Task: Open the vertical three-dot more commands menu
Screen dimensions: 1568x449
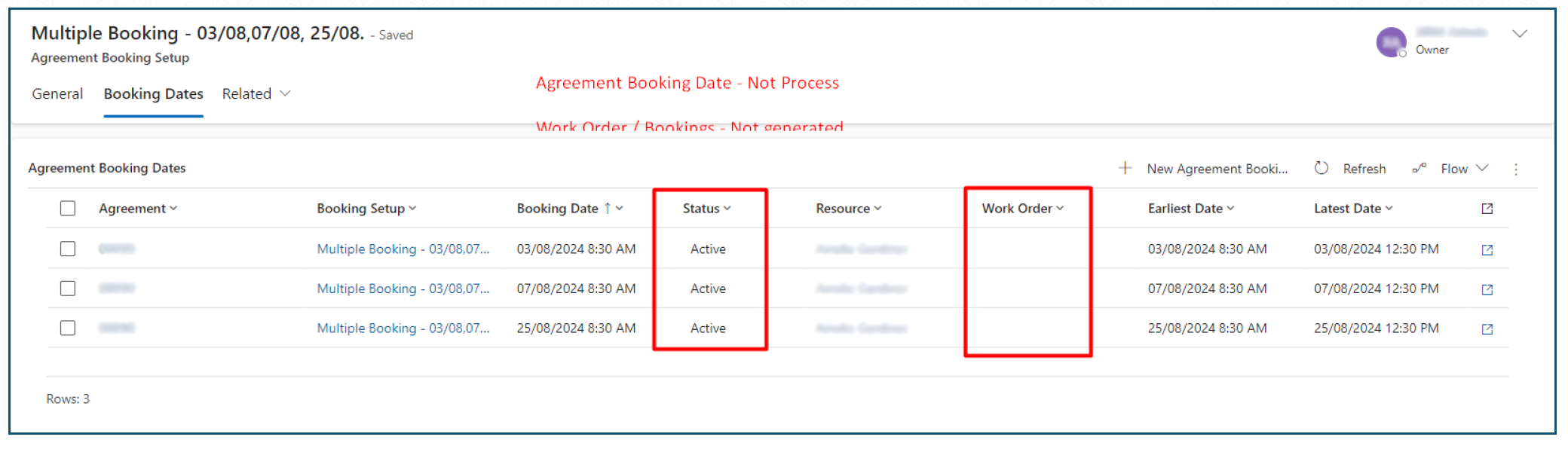Action: coord(1516,170)
